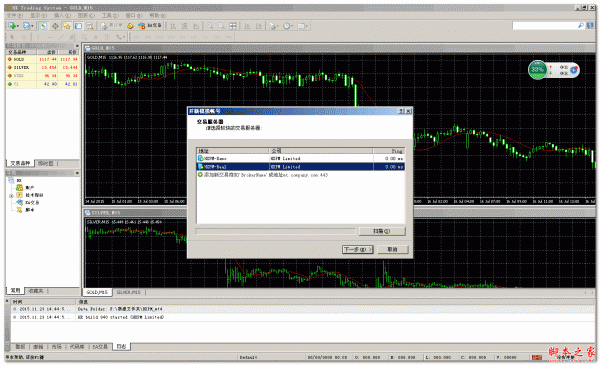Click the search magnifier icon
Screen dimensions: 600x365
pos(580,26)
